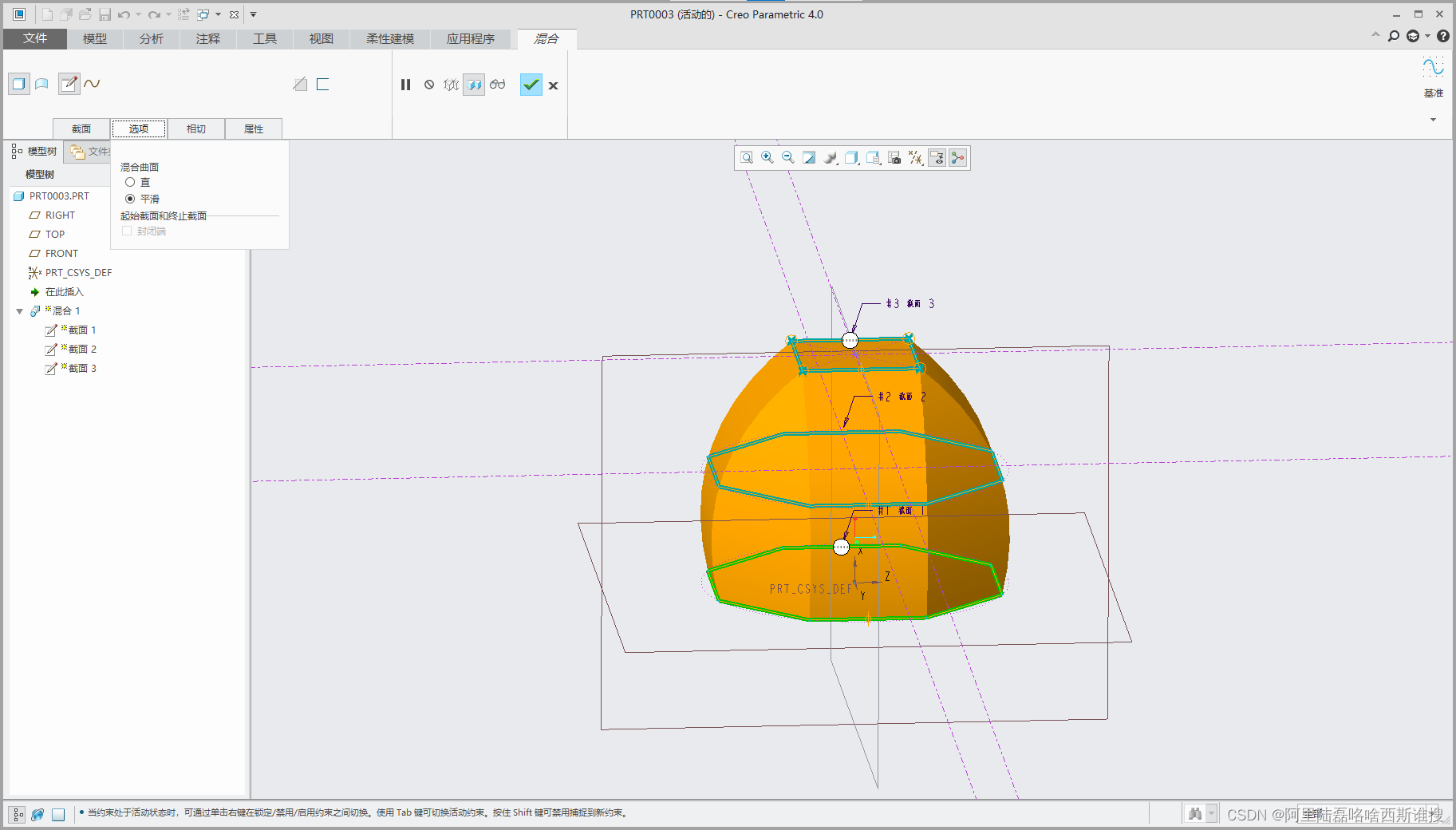Viewport: 1456px width, 830px height.
Task: Choose the selected sections curve icon
Action: (x=93, y=84)
